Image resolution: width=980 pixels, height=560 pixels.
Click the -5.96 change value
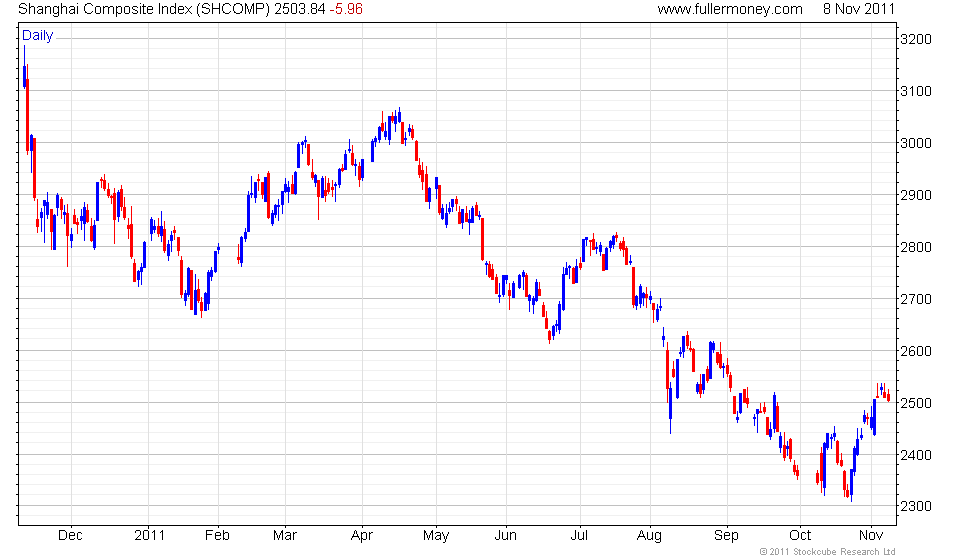346,9
